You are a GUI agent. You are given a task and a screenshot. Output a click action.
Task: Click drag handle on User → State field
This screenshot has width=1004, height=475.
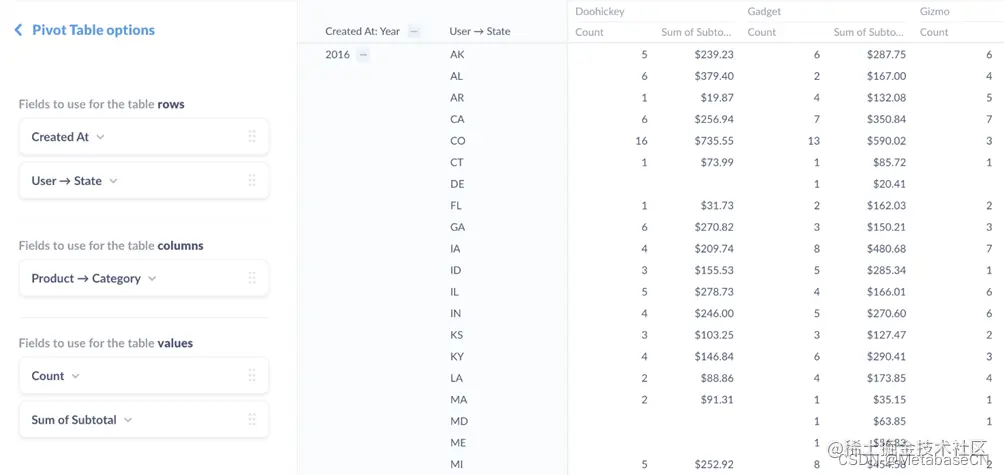251,181
